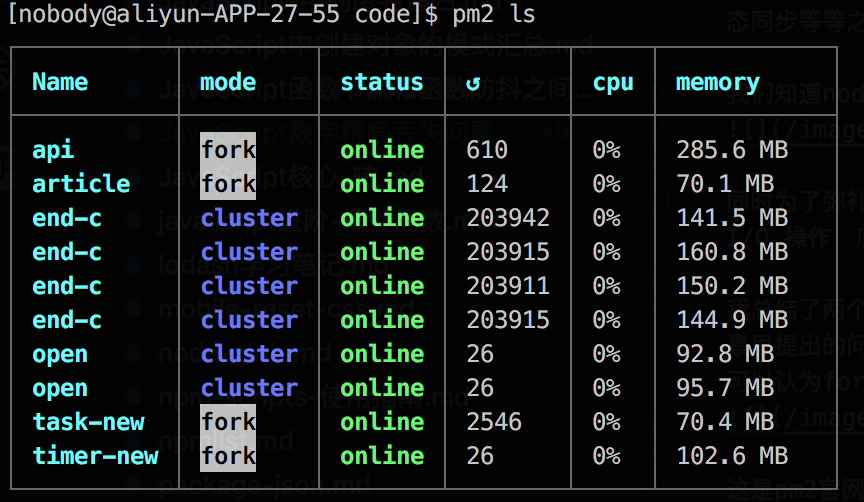Image resolution: width=864 pixels, height=502 pixels.
Task: Click the mode column header
Action: (227, 82)
